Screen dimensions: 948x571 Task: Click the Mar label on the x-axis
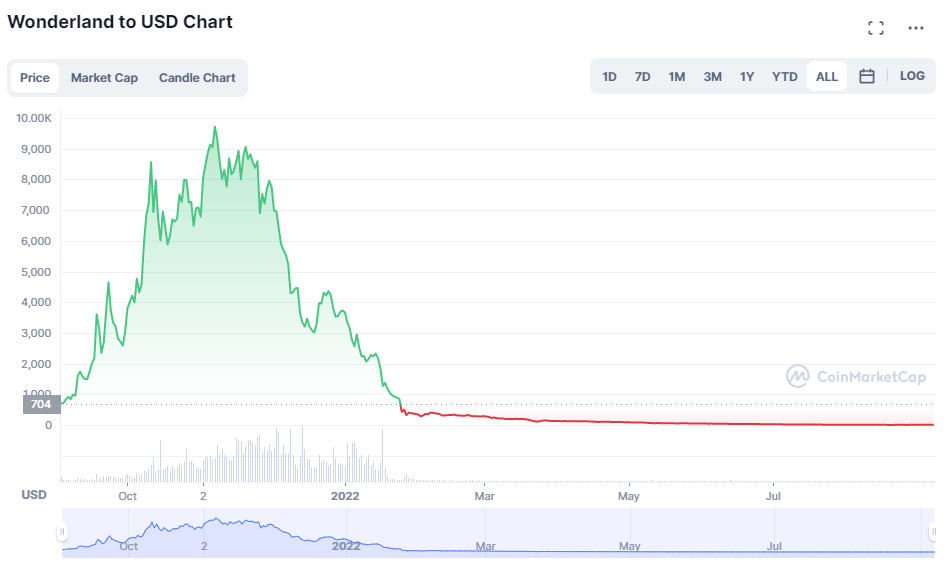484,496
